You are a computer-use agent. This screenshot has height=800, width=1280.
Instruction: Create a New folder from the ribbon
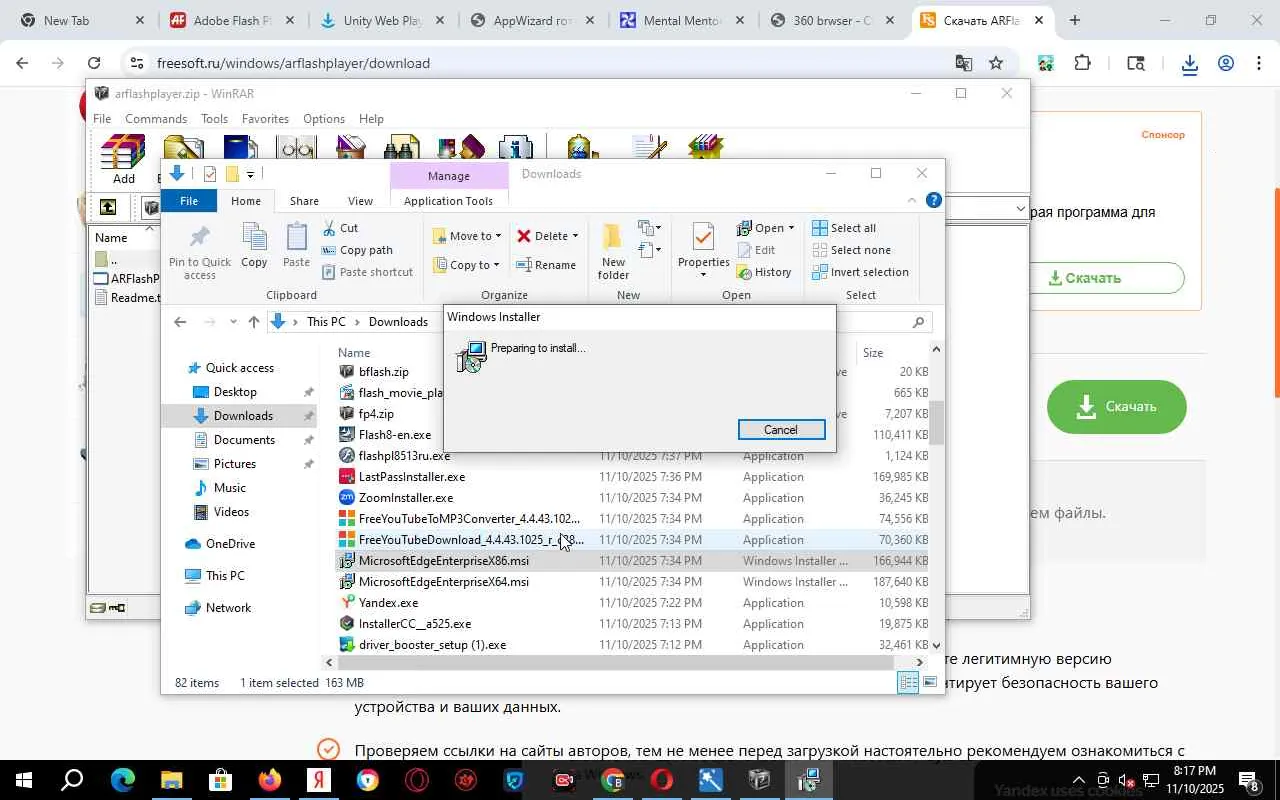613,251
